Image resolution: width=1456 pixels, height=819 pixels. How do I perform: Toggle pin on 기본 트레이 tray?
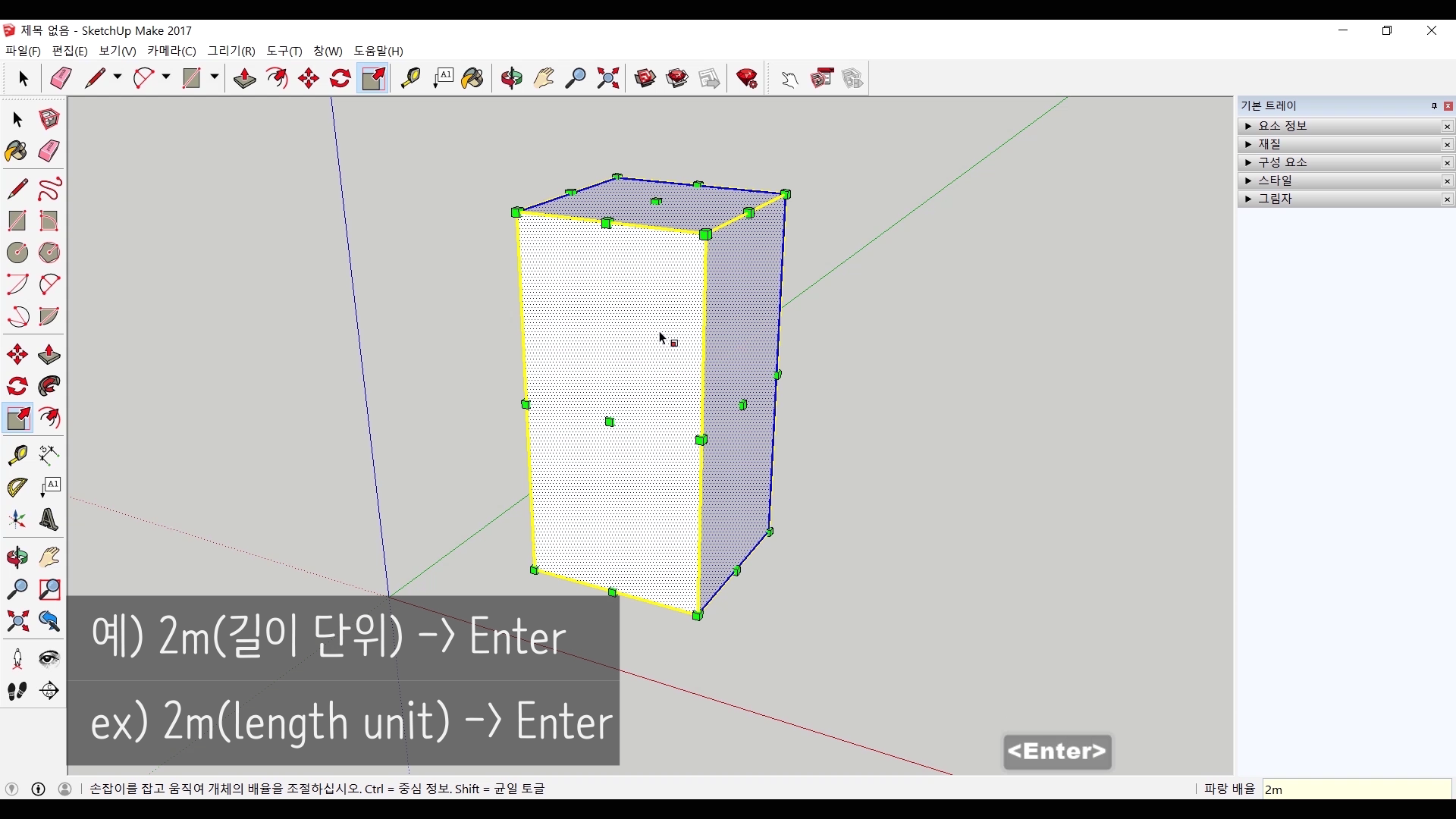point(1434,106)
